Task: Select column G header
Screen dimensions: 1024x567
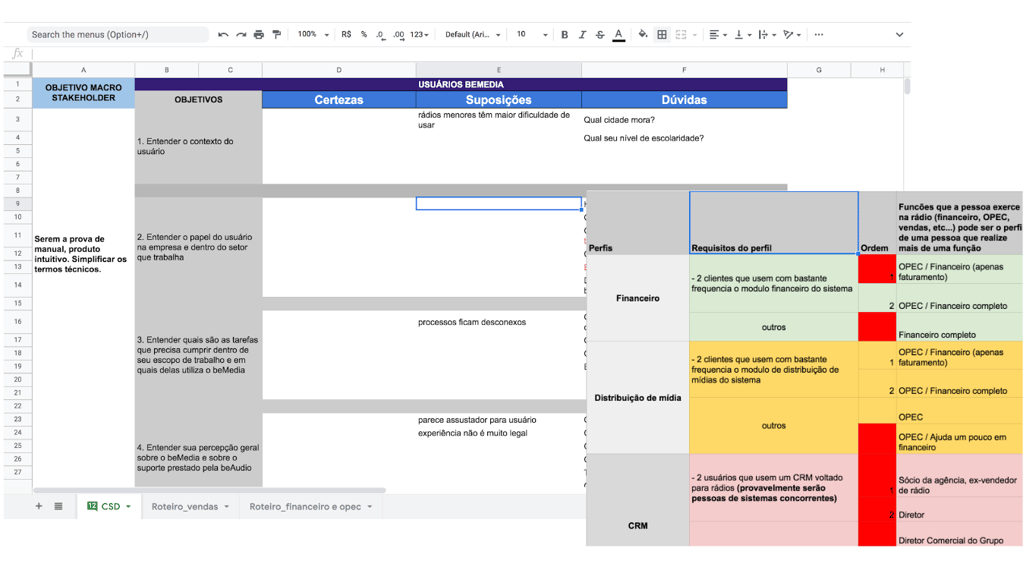Action: 819,70
